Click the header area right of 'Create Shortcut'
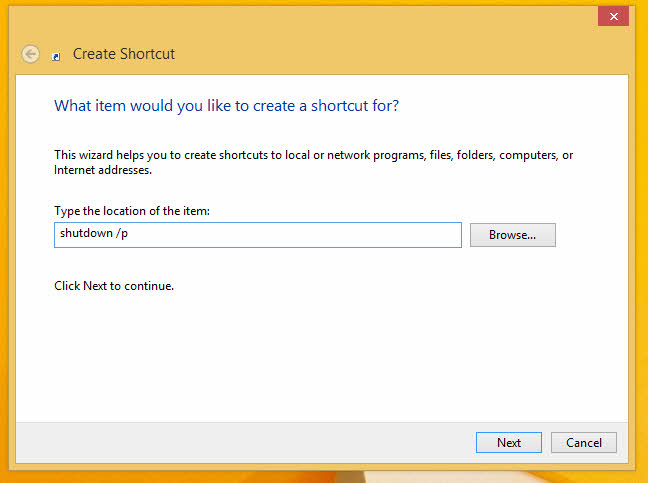Viewport: 648px width, 483px height. [x=400, y=54]
